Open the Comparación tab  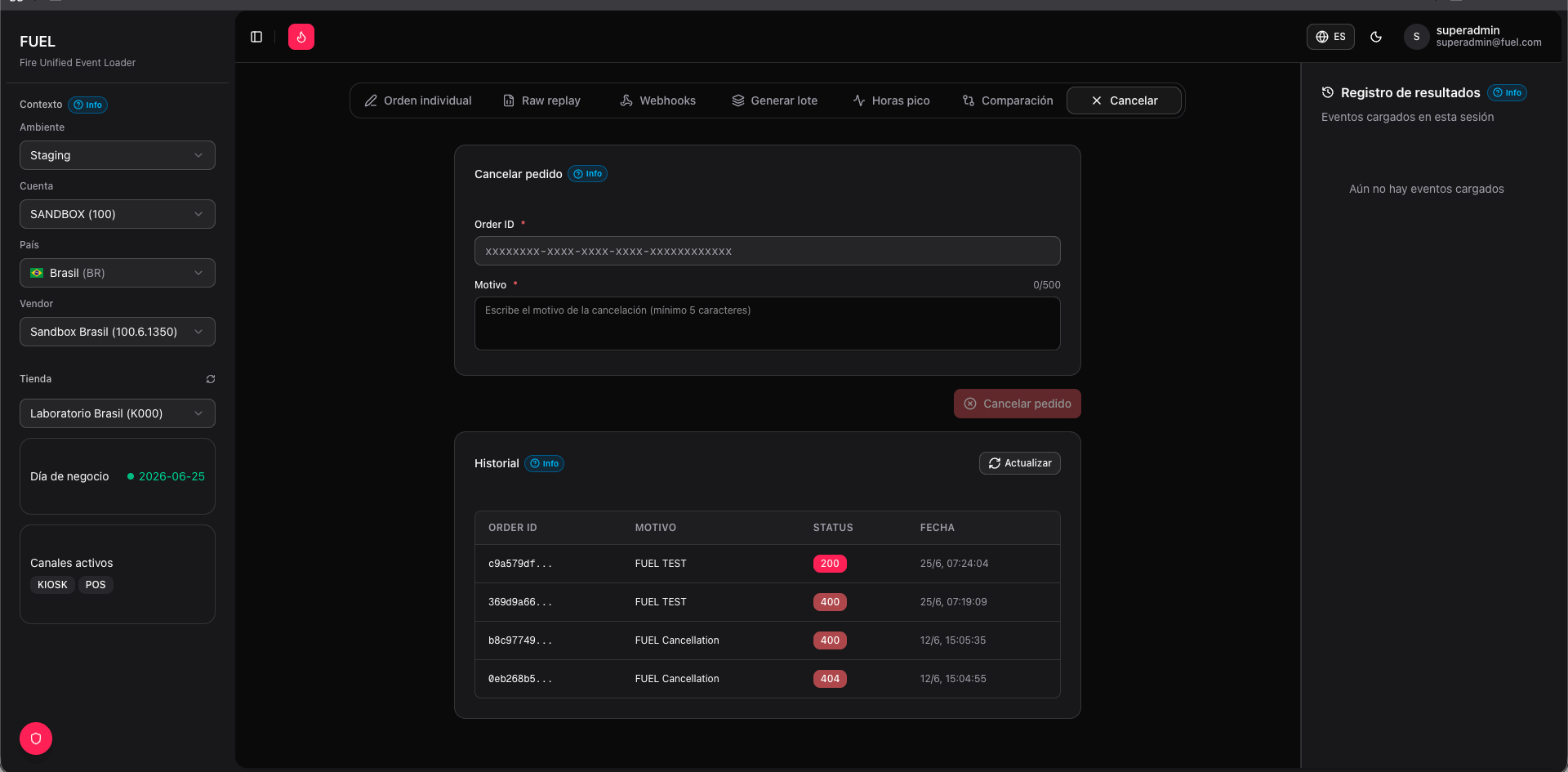pos(1008,100)
